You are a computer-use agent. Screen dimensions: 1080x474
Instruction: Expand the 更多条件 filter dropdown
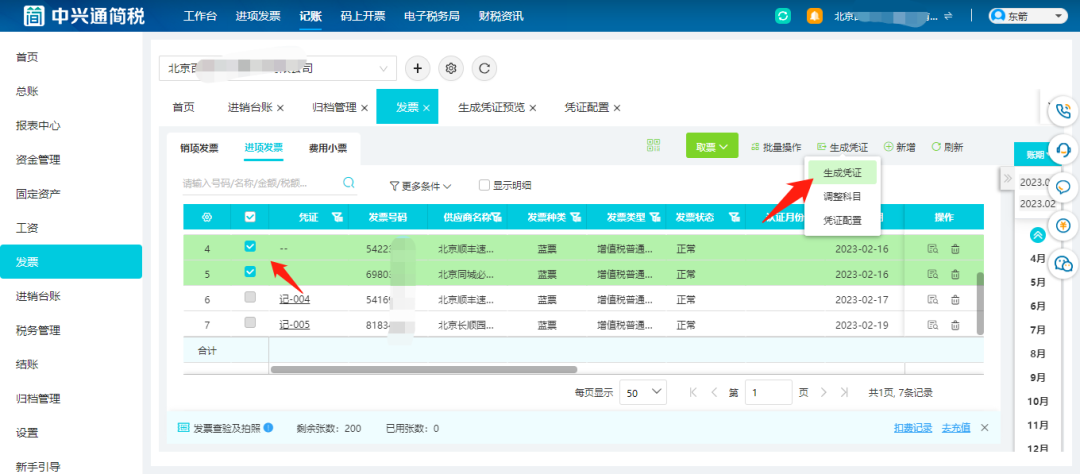tap(420, 185)
